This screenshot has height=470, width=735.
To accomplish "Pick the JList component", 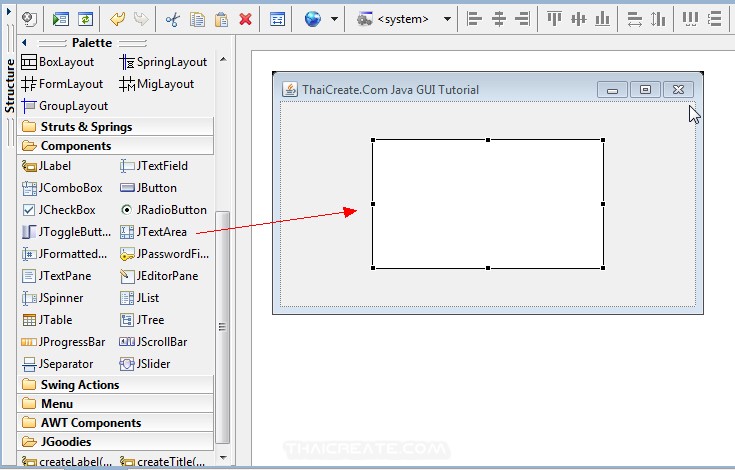I will click(x=140, y=298).
